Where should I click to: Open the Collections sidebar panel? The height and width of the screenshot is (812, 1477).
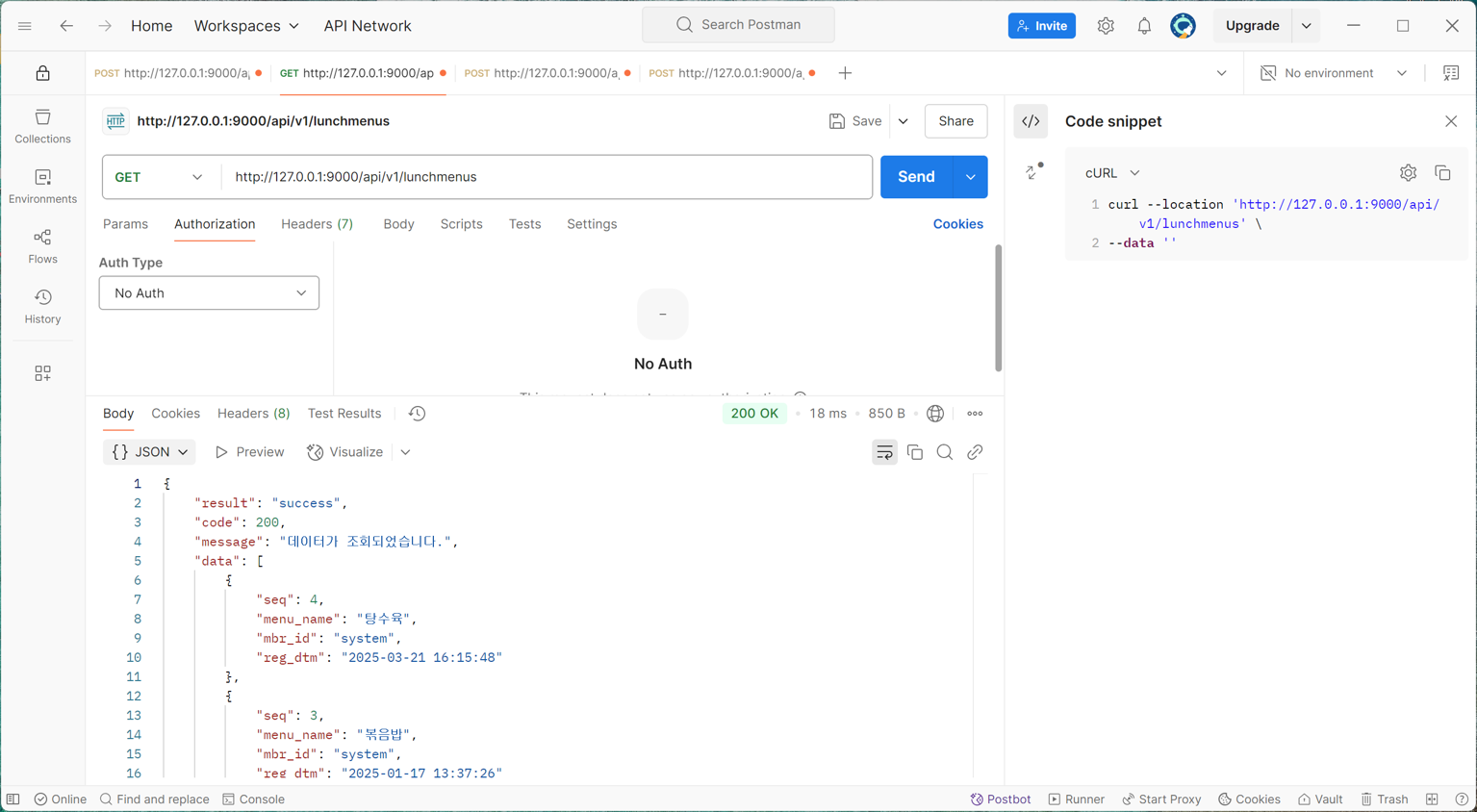click(x=43, y=126)
